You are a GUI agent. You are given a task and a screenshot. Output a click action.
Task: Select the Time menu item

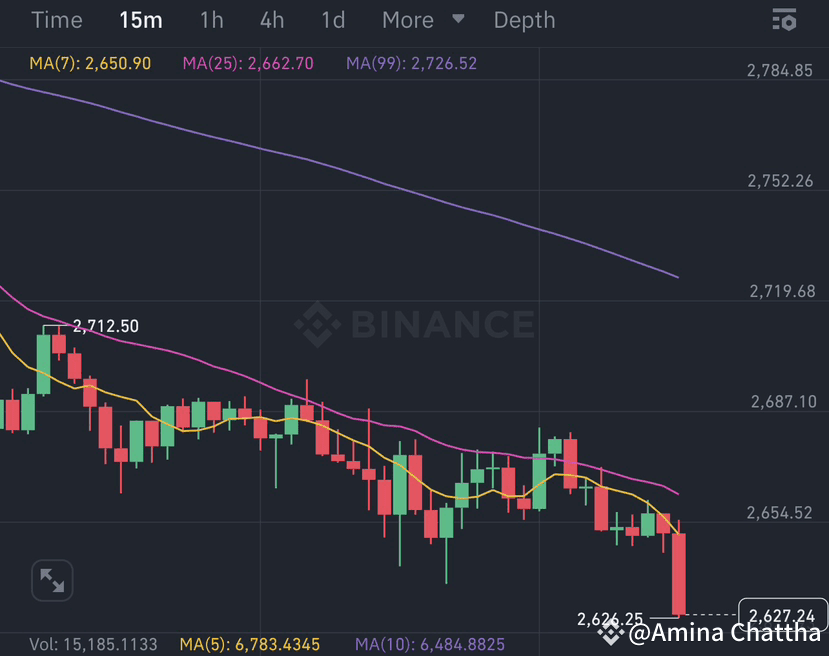[57, 20]
